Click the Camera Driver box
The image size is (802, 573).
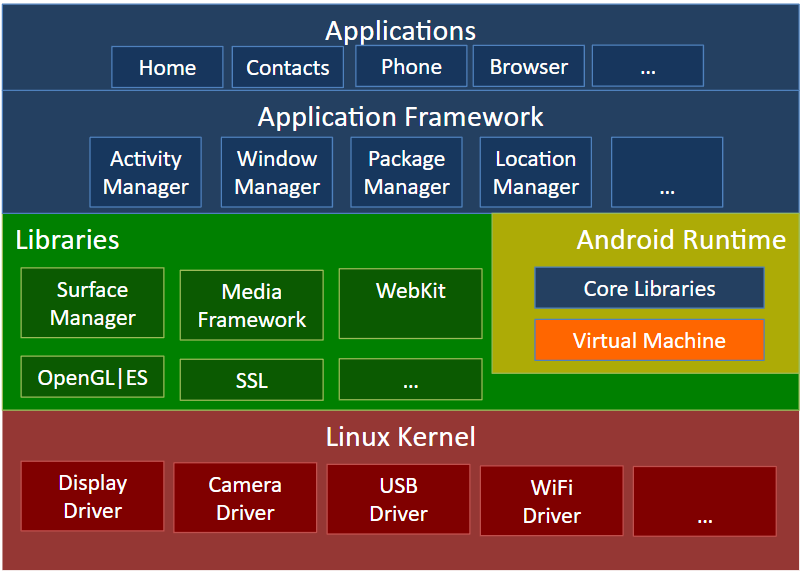click(245, 498)
